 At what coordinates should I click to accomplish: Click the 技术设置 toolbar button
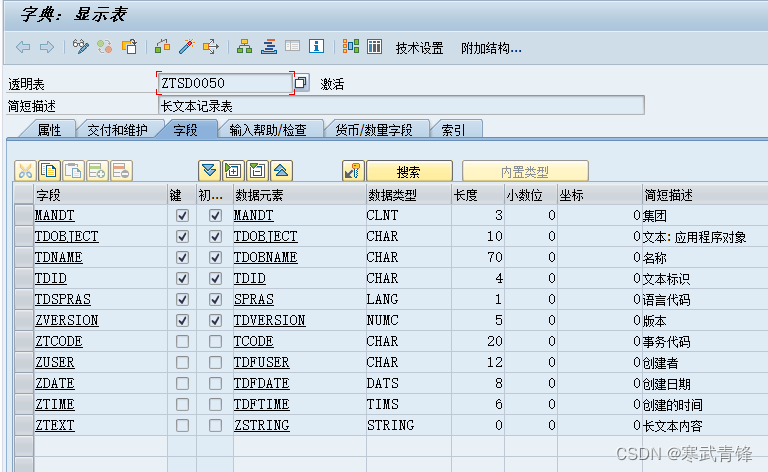coord(419,48)
